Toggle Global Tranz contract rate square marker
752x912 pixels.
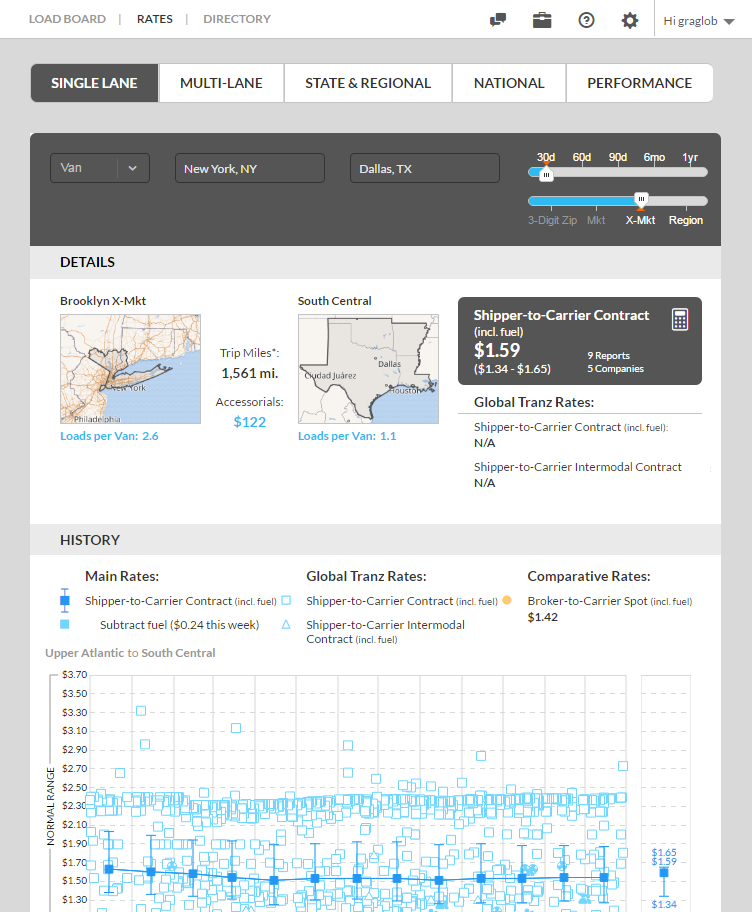286,600
